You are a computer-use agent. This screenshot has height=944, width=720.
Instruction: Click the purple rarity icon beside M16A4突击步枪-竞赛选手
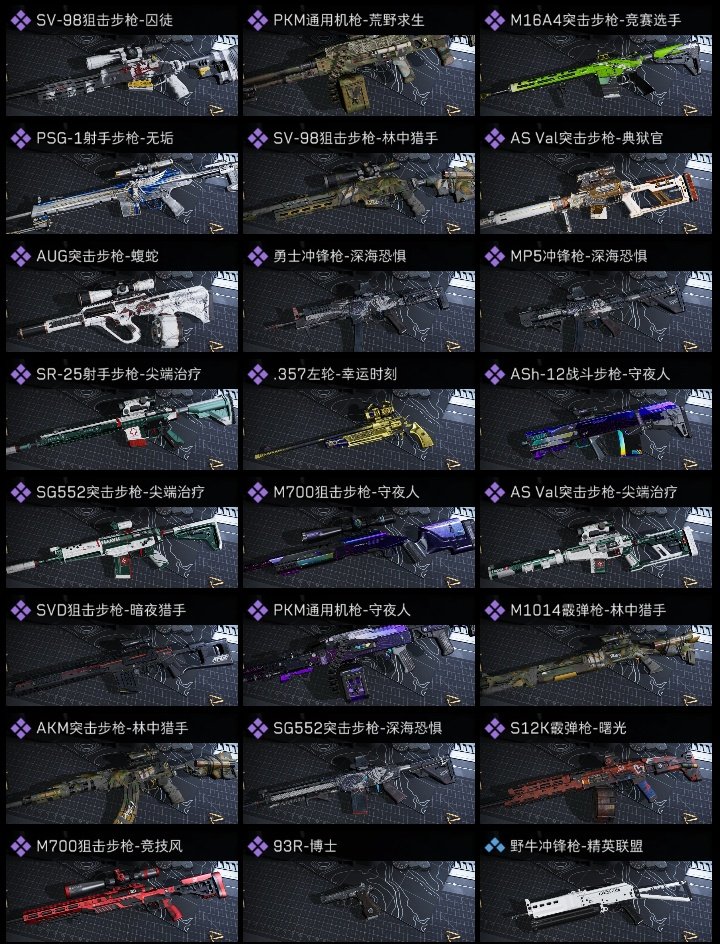point(494,20)
